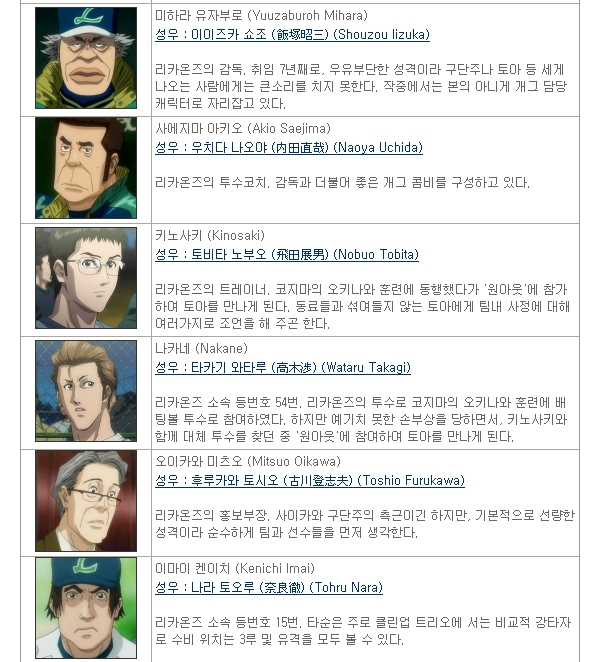Viewport: 591px width, 662px height.
Task: Click Nakane's portrait by the fence
Action: click(86, 391)
